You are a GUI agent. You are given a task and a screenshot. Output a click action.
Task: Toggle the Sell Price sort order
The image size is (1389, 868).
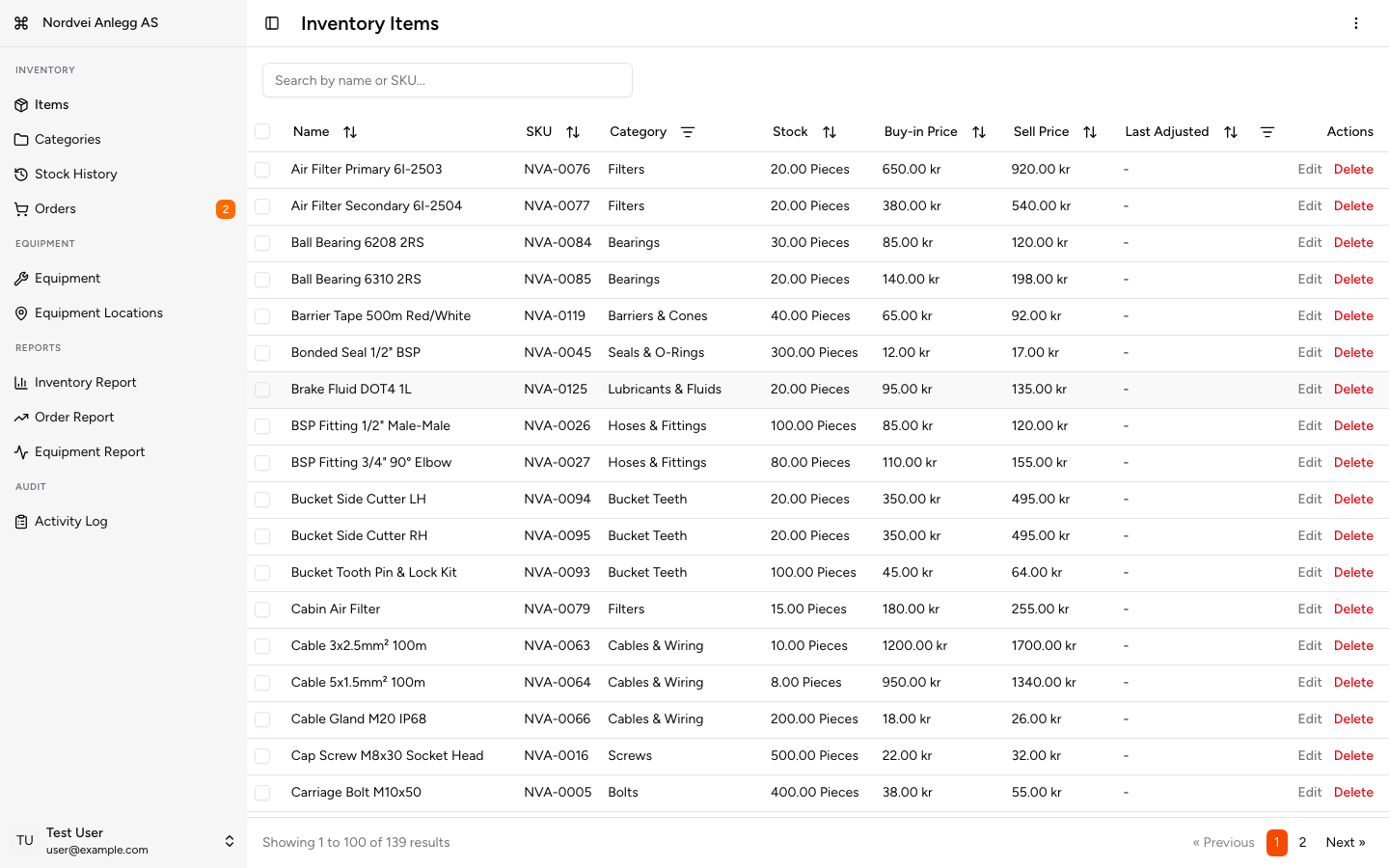pos(1089,132)
